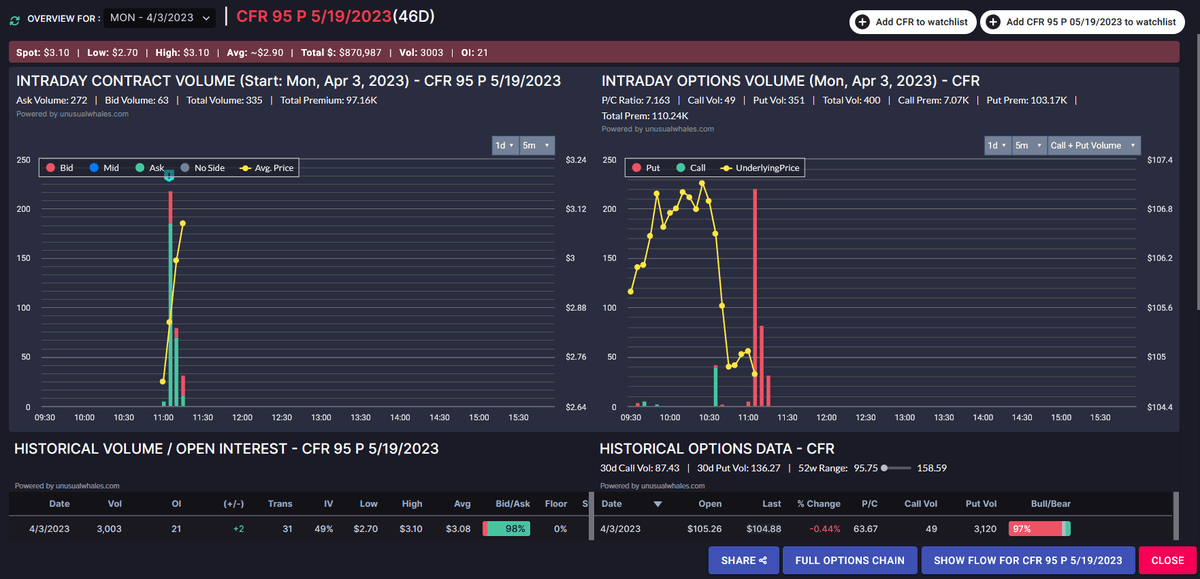Expand the 5m interval dropdown in contract volume chart
The height and width of the screenshot is (579, 1200).
click(535, 145)
